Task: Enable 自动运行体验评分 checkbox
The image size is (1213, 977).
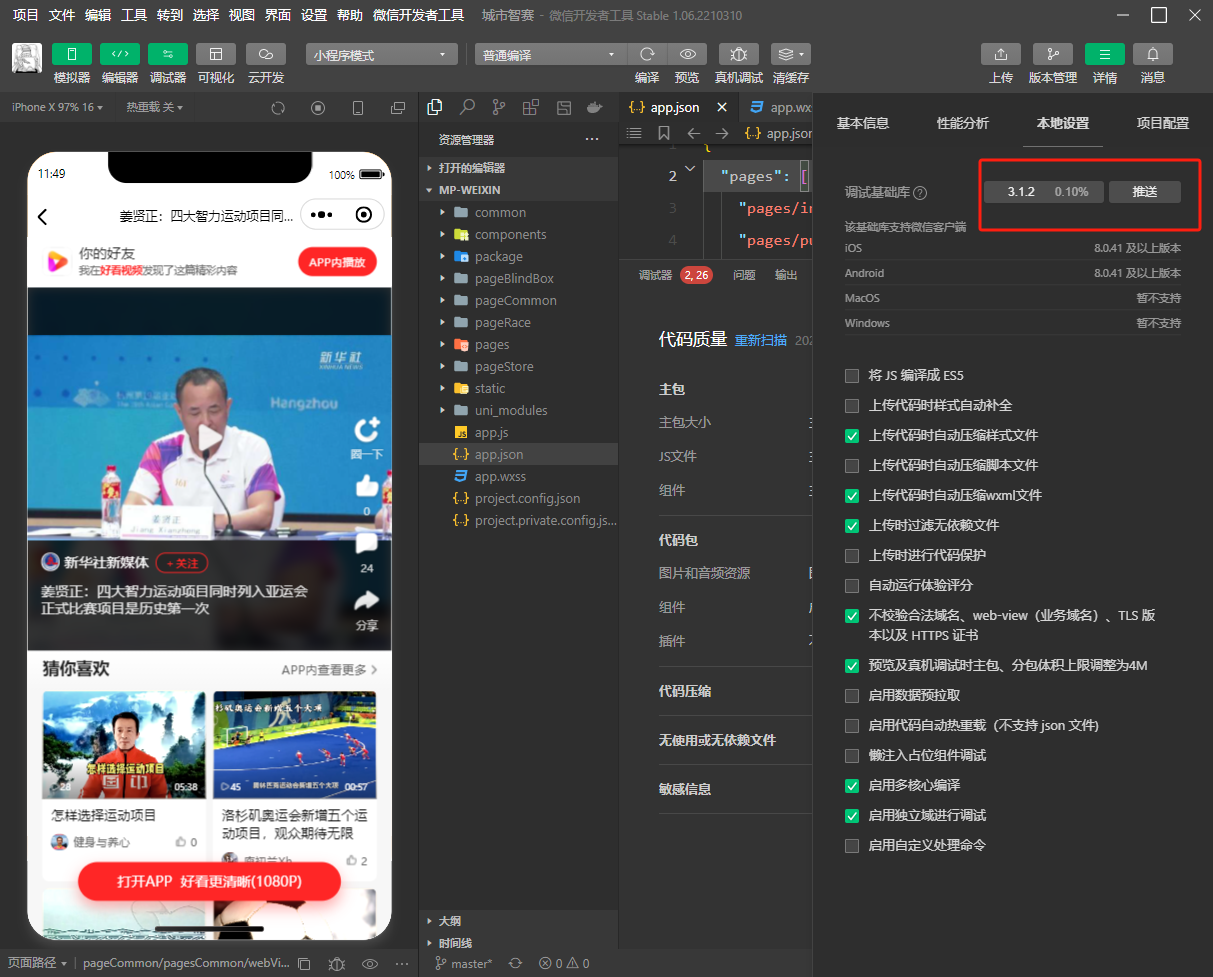Action: [x=852, y=586]
